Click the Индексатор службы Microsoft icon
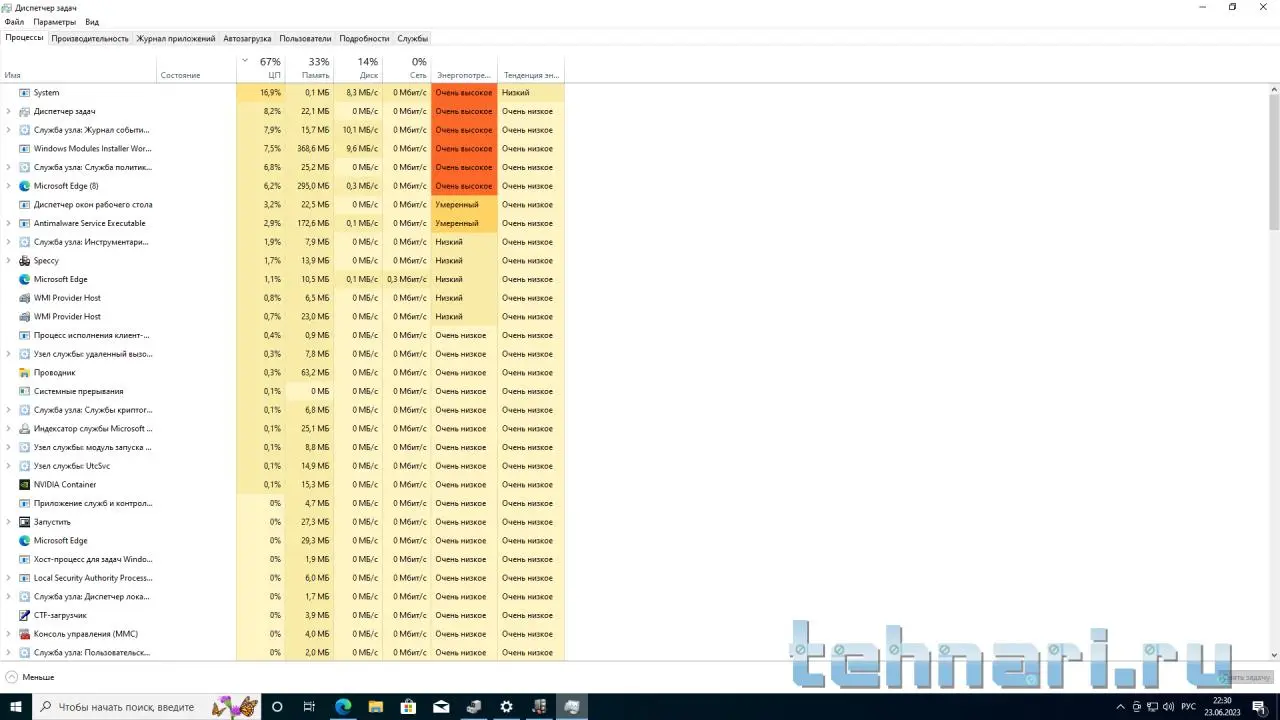 tap(25, 429)
